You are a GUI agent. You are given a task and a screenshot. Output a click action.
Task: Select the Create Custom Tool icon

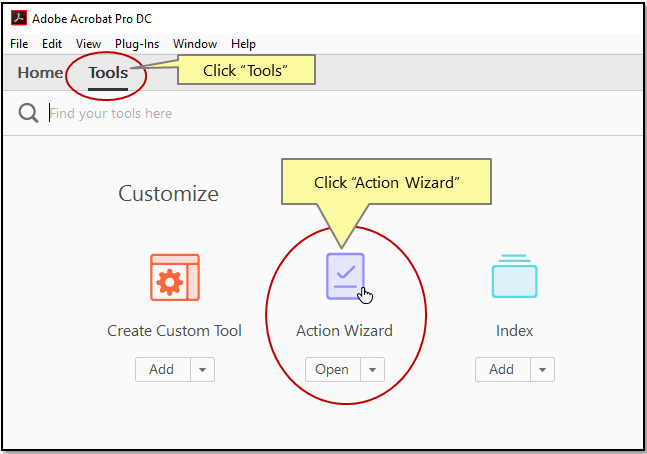click(x=174, y=277)
